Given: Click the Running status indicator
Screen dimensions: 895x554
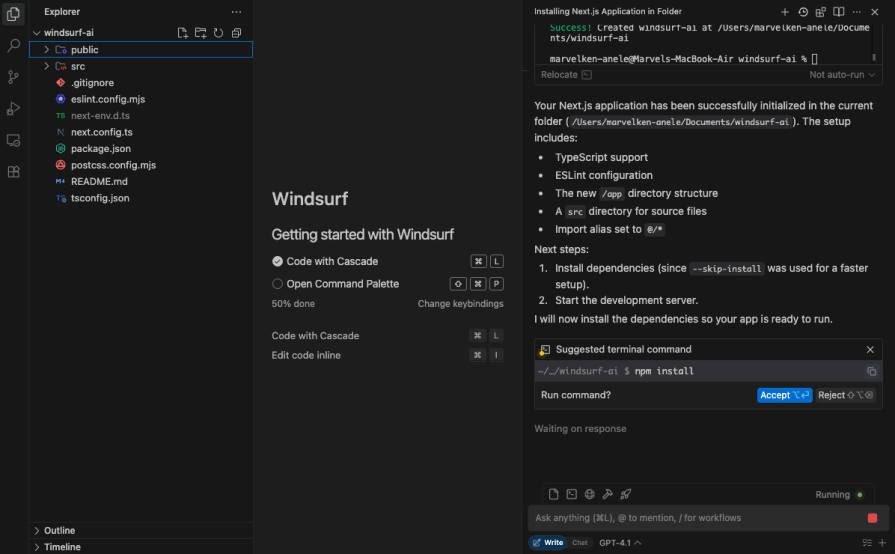Looking at the screenshot, I should point(839,495).
